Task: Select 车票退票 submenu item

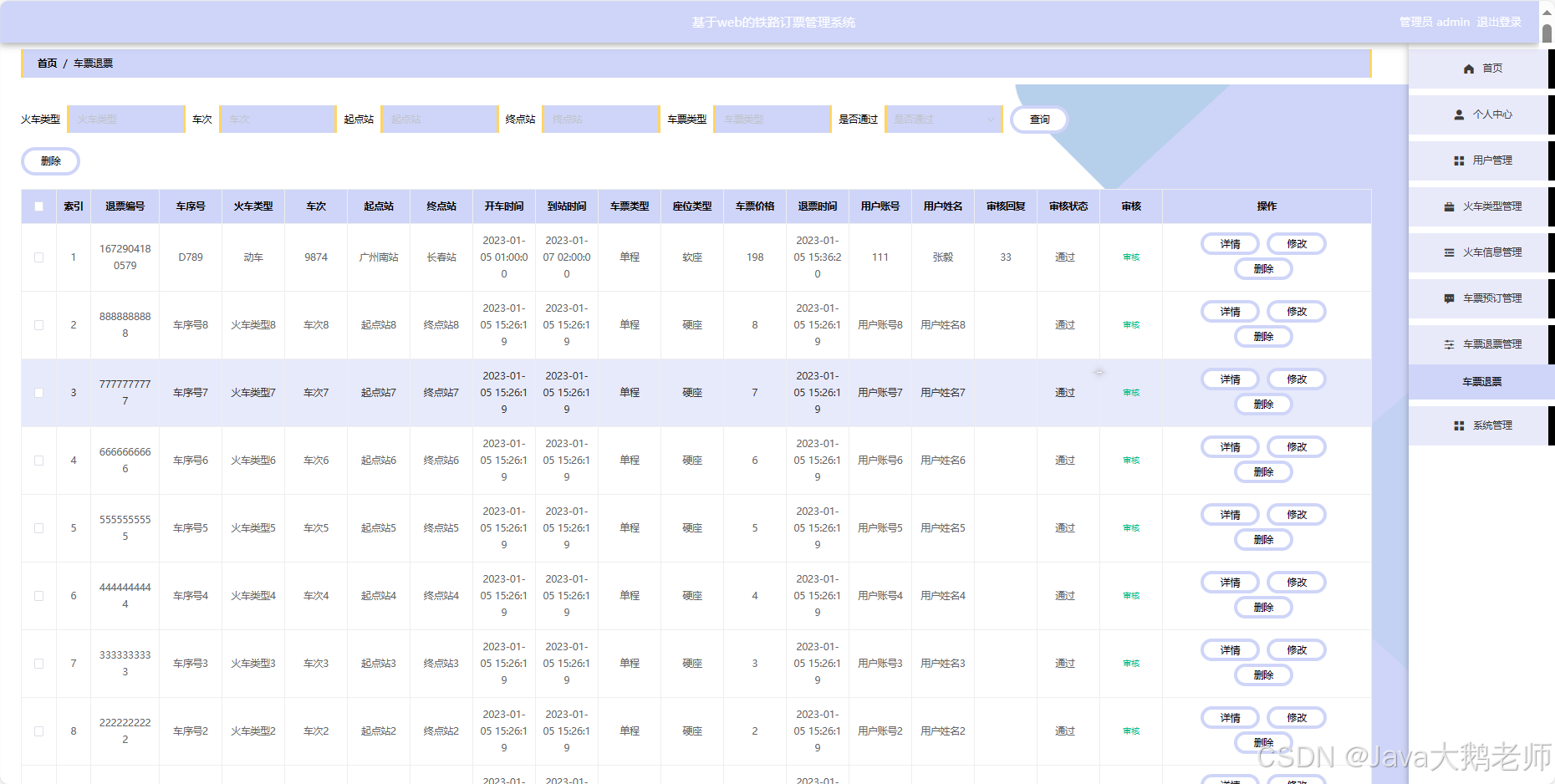Action: 1481,382
